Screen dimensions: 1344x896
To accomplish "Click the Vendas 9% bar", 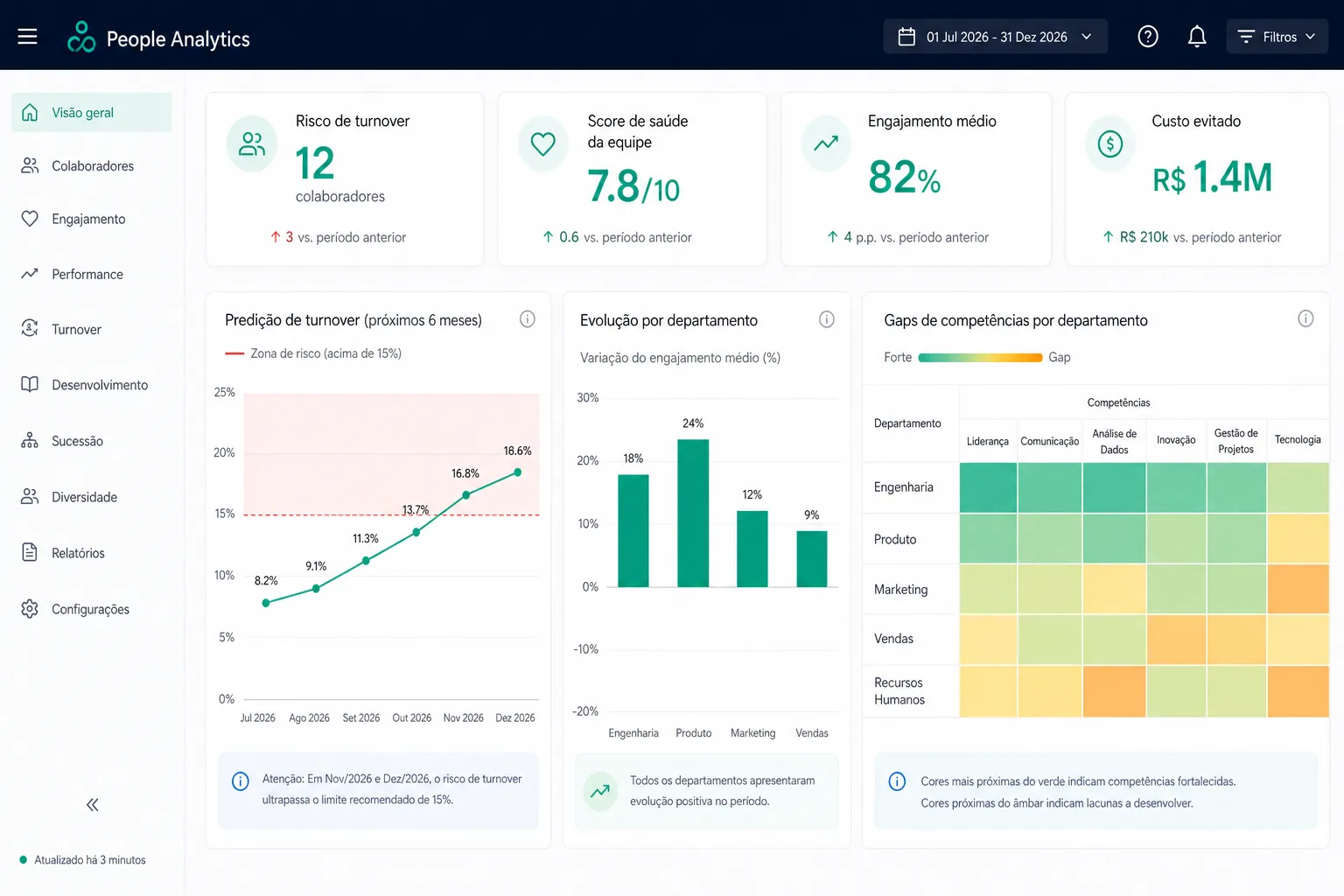I will (x=812, y=559).
